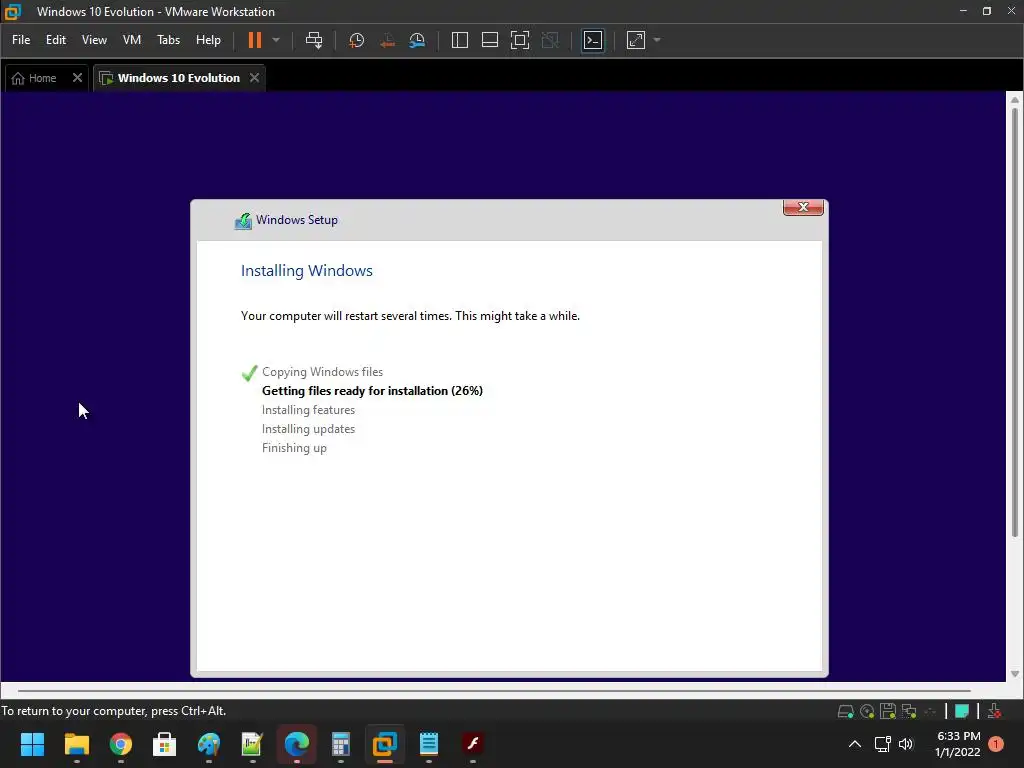Toggle the thumbnail bar view
The width and height of the screenshot is (1024, 768).
(490, 40)
